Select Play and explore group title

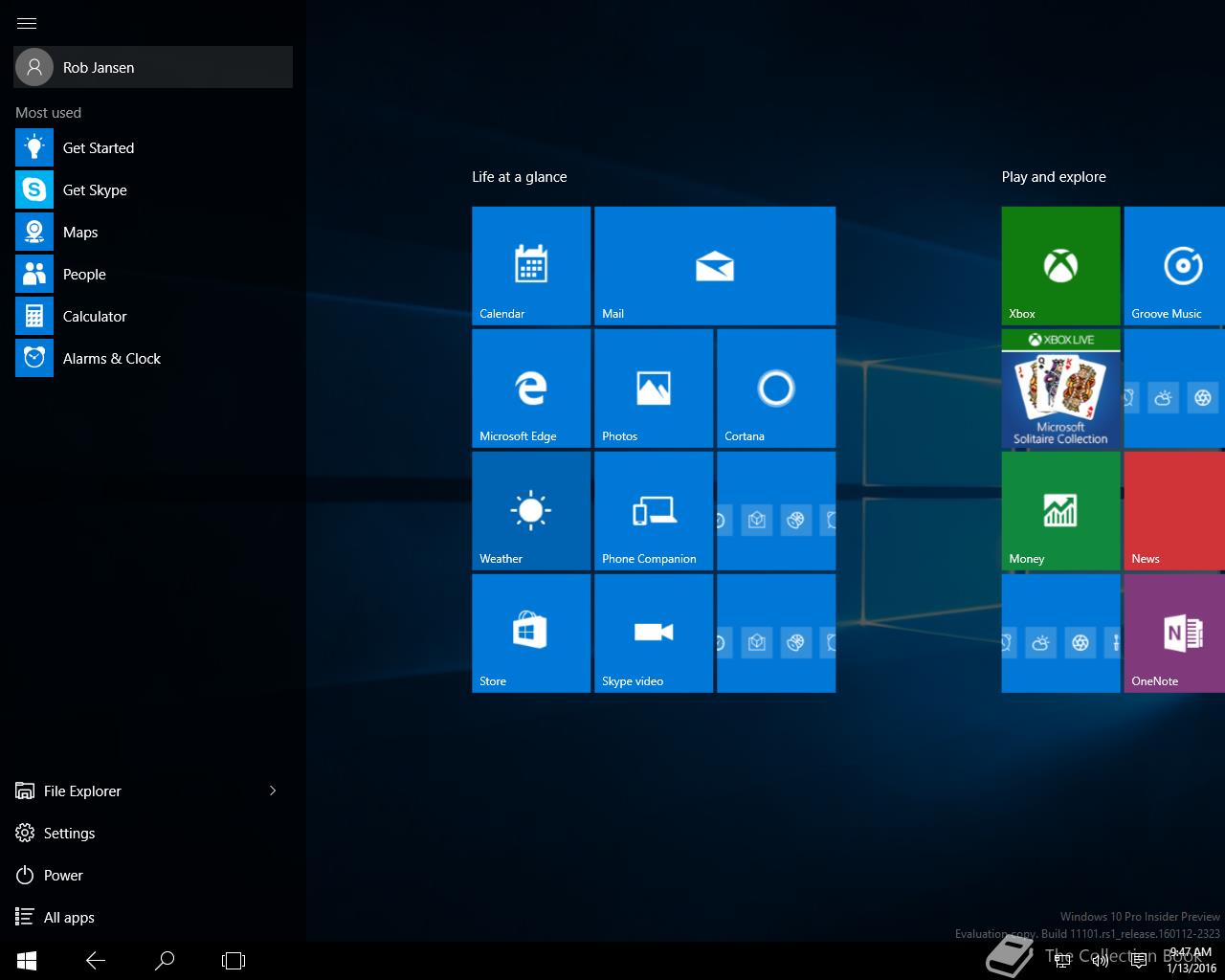point(1054,177)
